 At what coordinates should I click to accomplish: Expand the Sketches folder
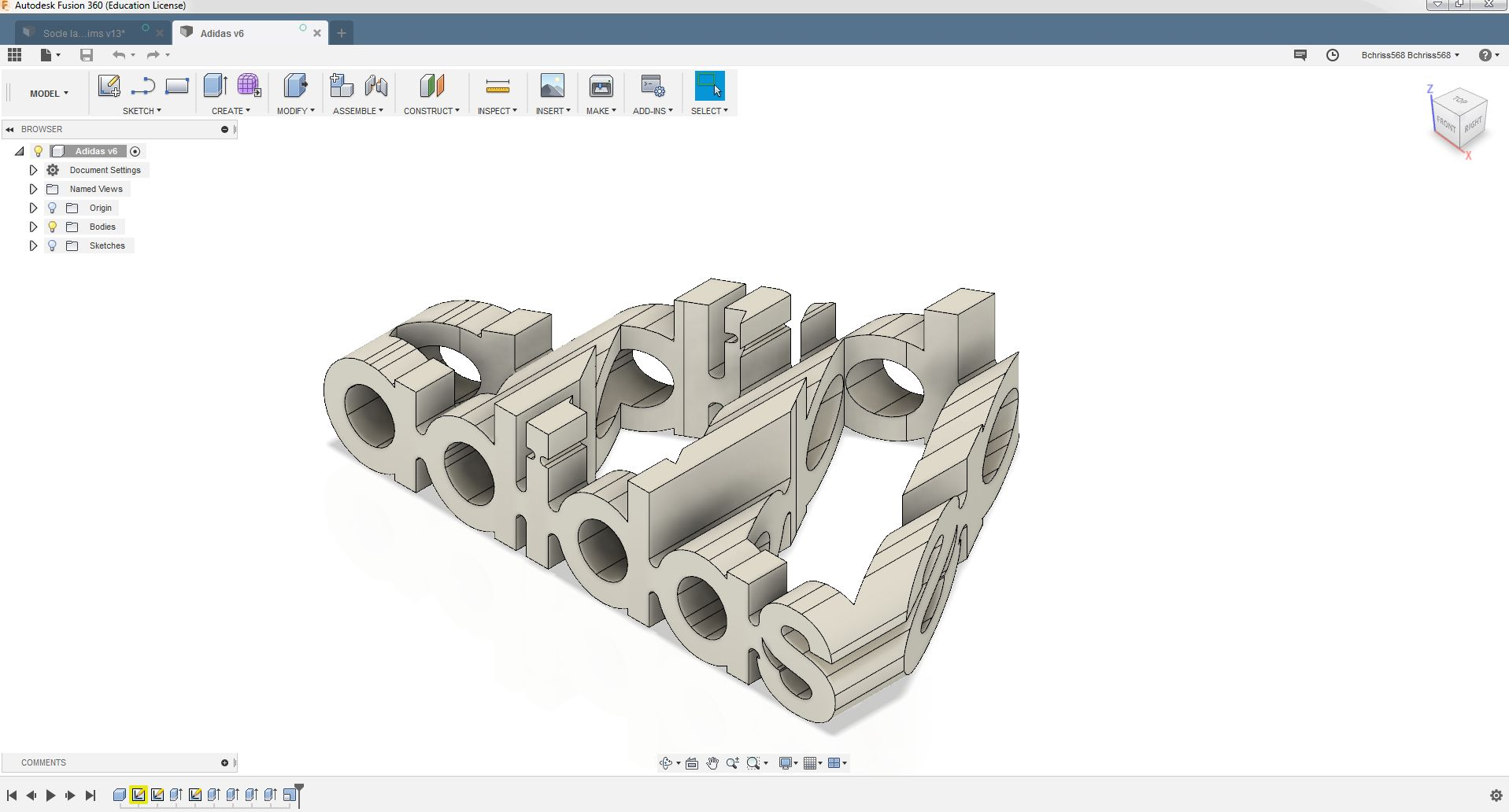coord(33,245)
